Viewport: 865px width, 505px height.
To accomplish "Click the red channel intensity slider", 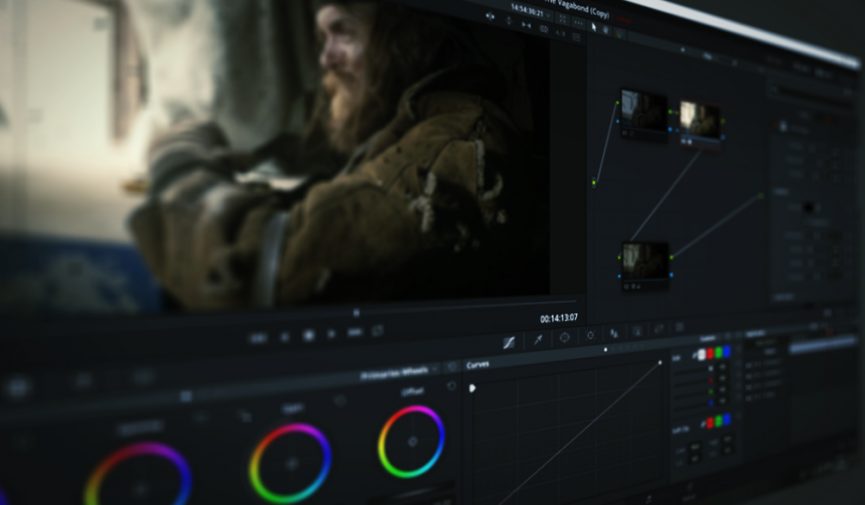I will click(690, 382).
